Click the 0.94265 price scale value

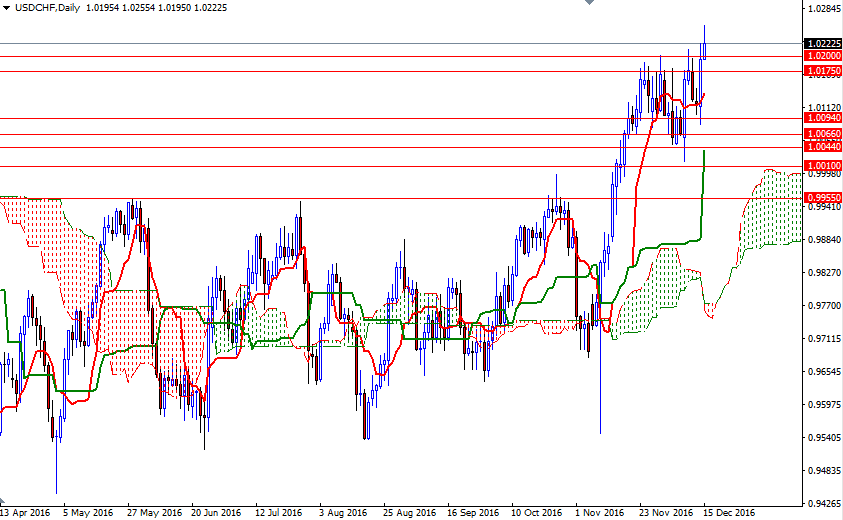pyautogui.click(x=824, y=504)
